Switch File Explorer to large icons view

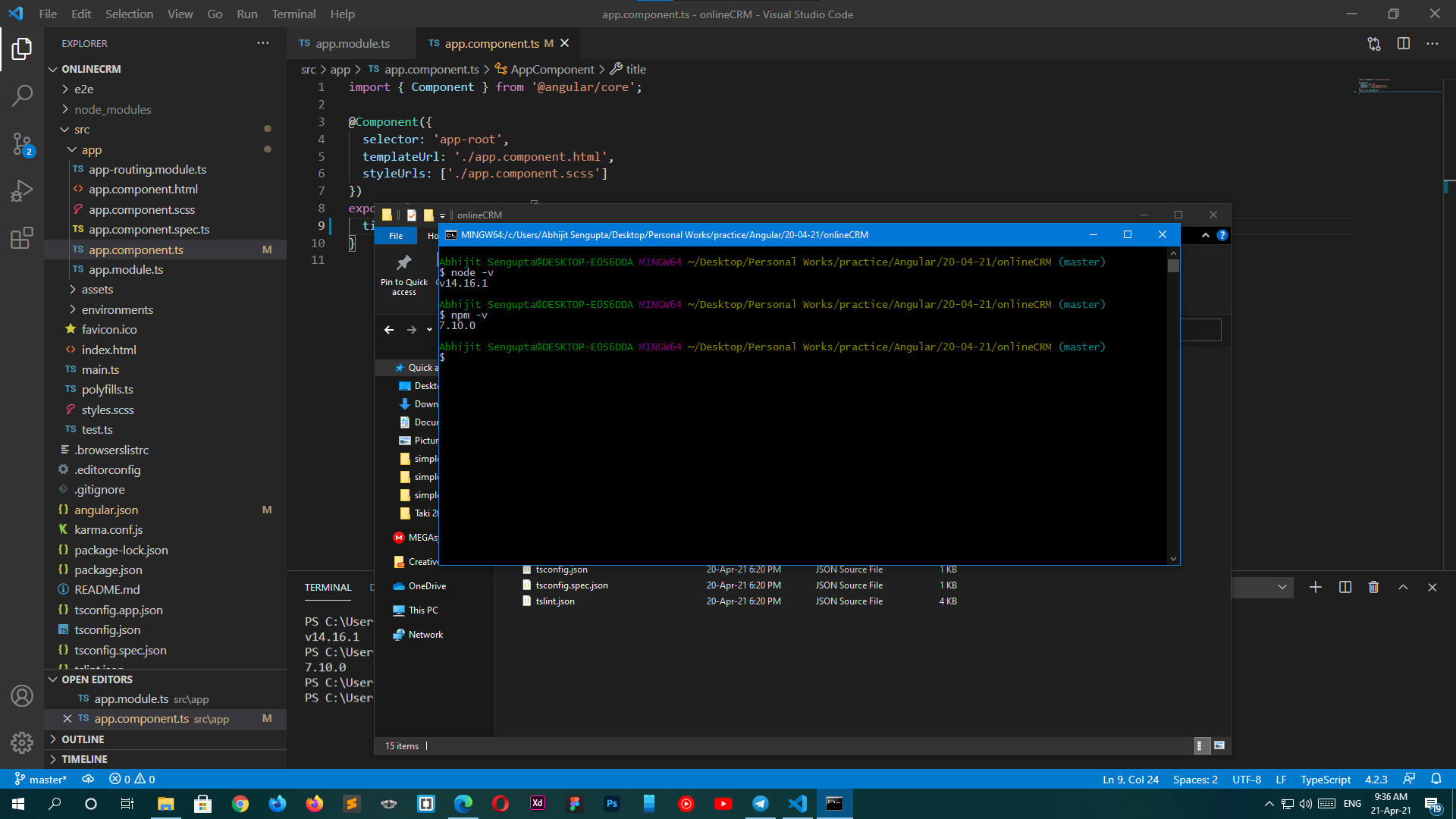(x=1219, y=745)
